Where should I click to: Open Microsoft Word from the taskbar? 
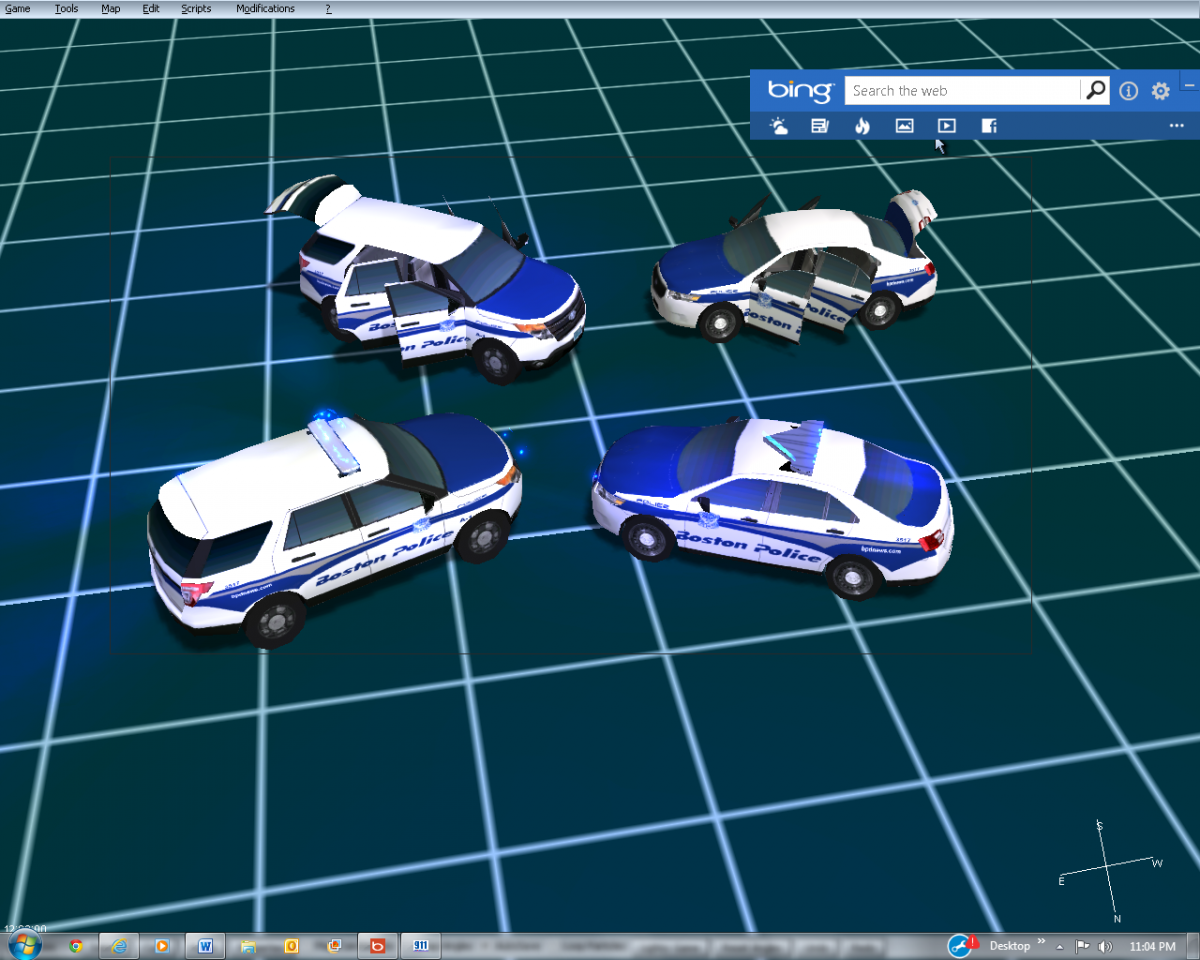206,945
